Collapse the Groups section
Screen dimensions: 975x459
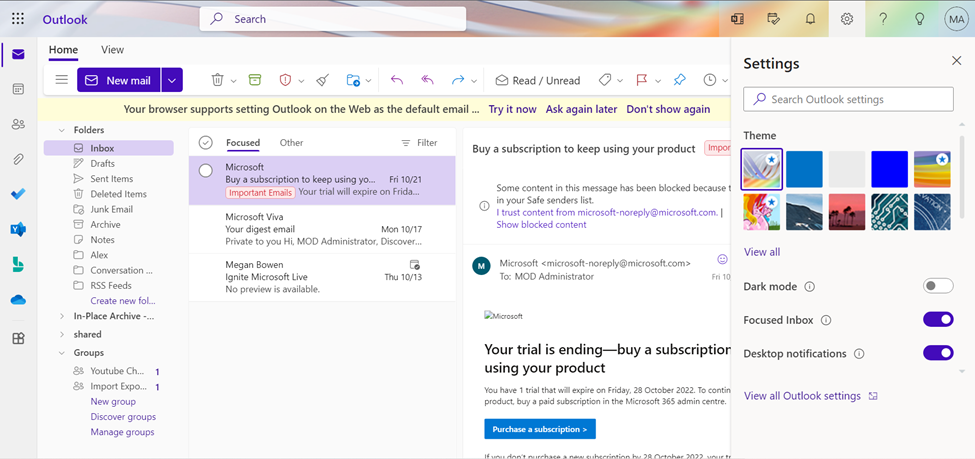pyautogui.click(x=62, y=353)
